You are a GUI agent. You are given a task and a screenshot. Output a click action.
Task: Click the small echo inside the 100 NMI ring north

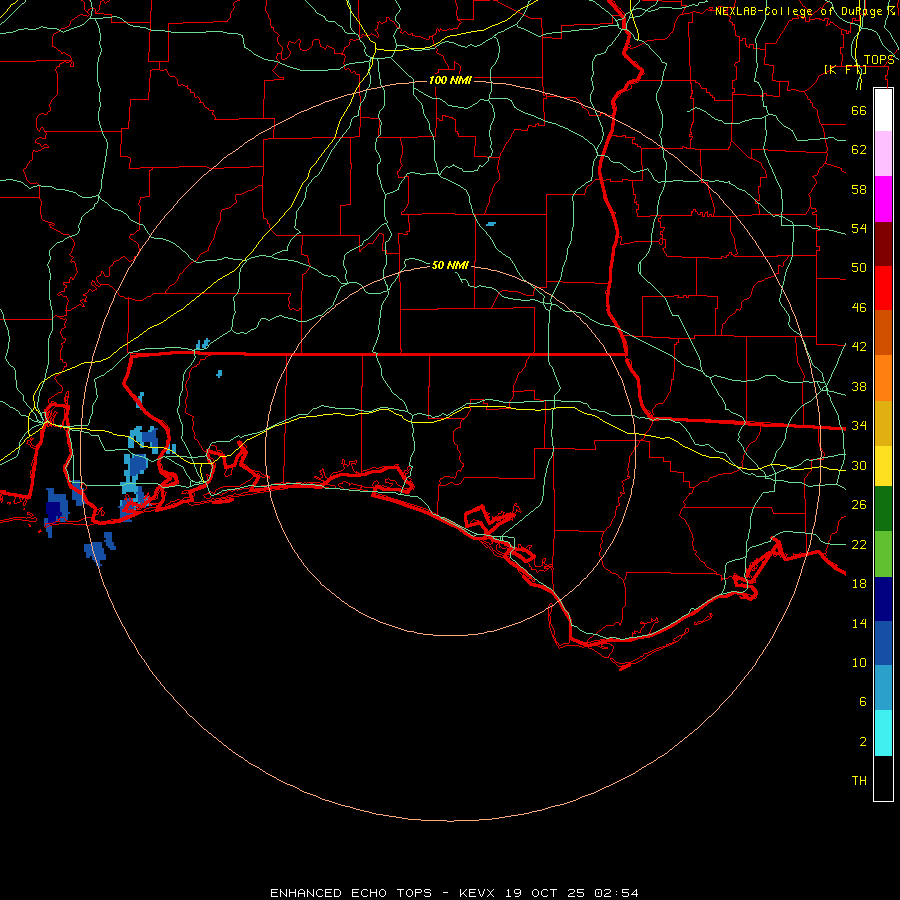491,224
